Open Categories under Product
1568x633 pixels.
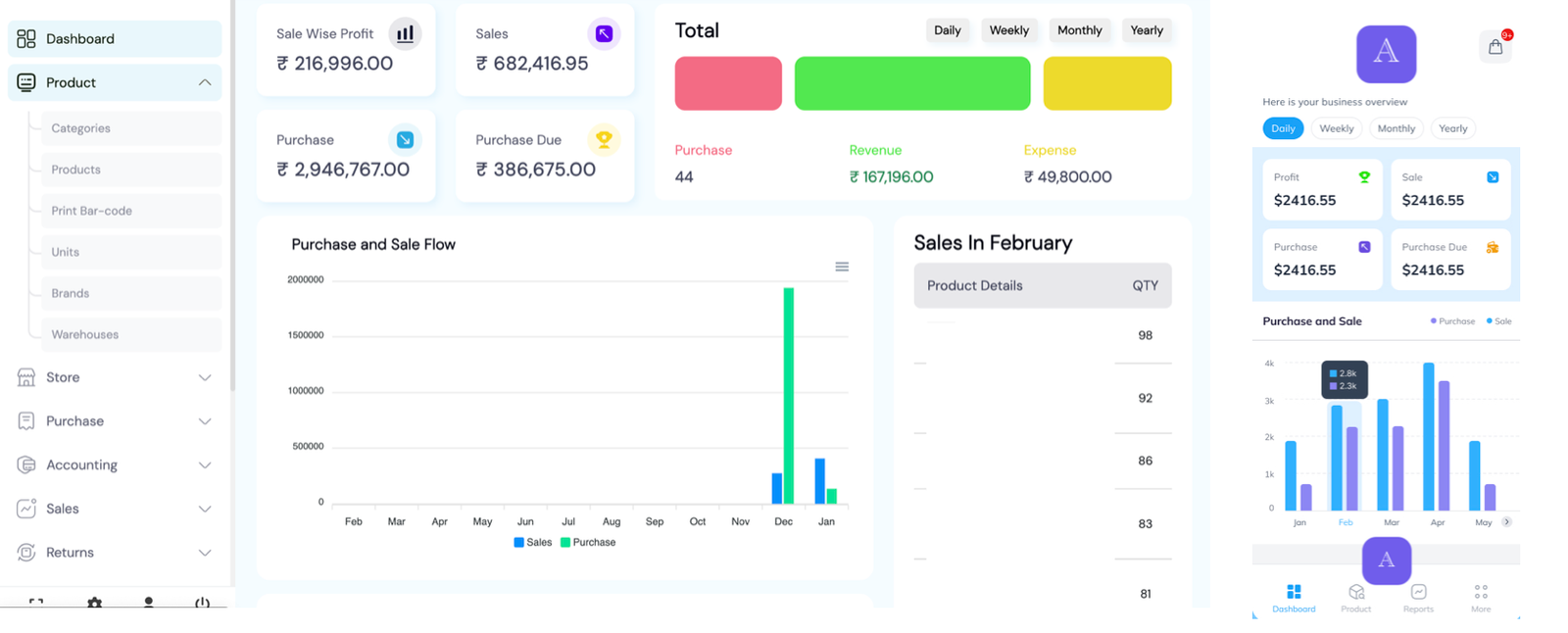[x=131, y=128]
